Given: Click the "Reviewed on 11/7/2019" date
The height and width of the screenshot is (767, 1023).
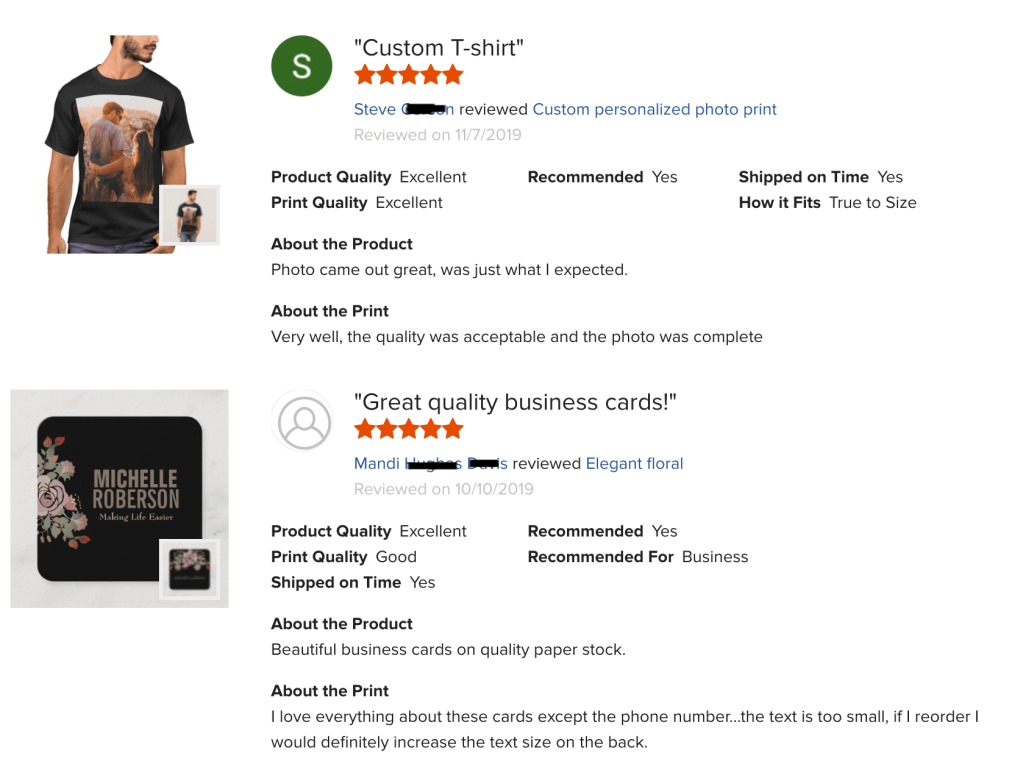Looking at the screenshot, I should [x=437, y=135].
